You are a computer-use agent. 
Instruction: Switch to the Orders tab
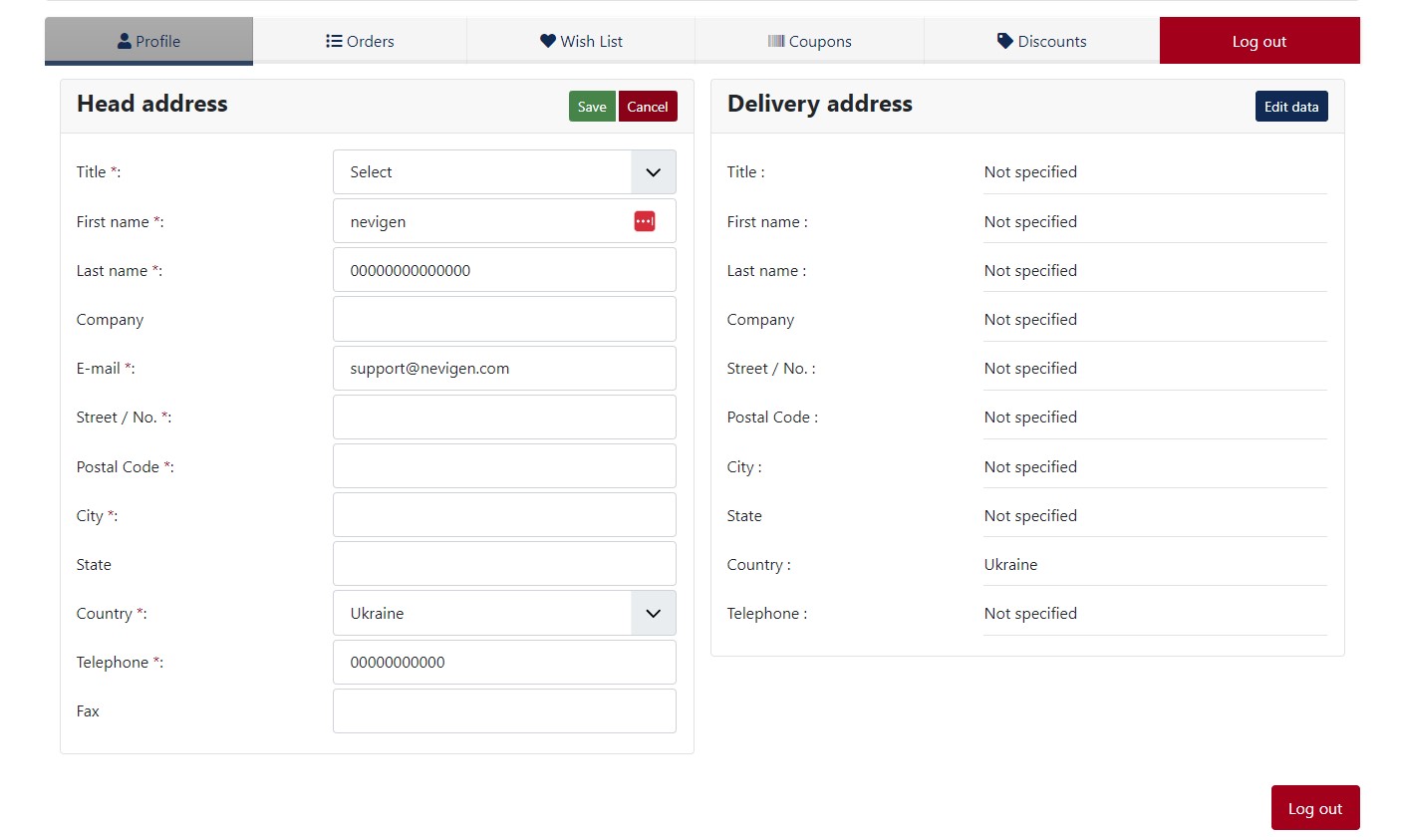coord(360,41)
